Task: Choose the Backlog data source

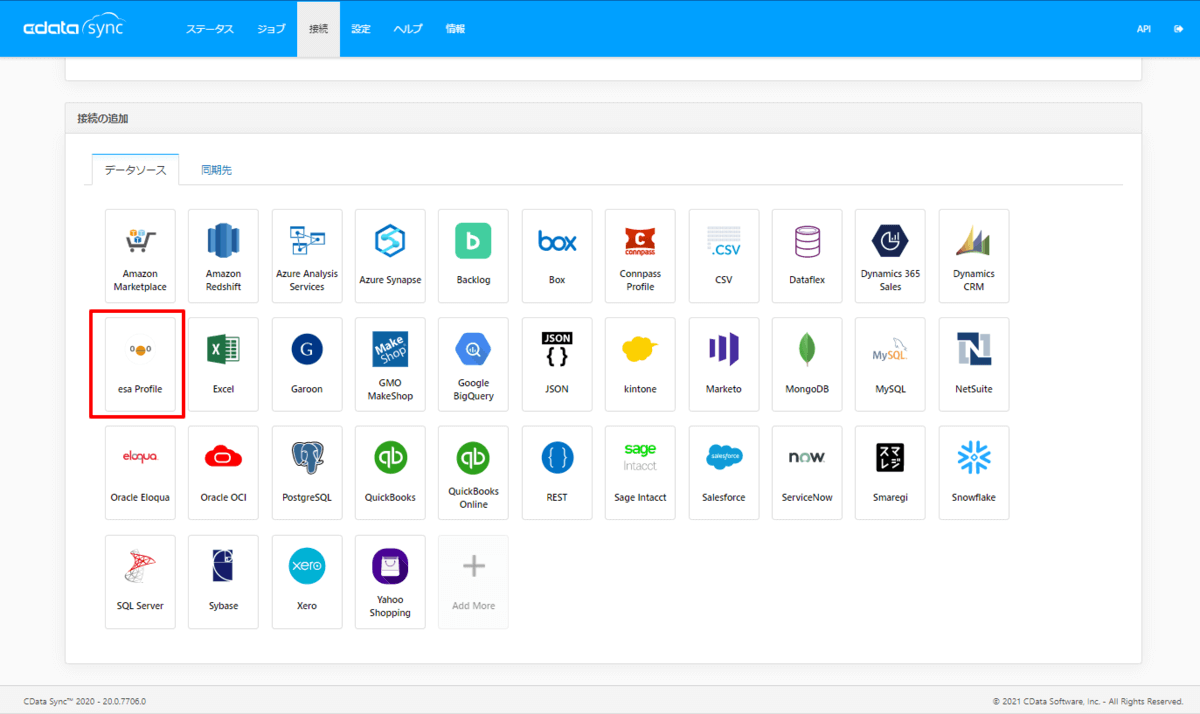Action: (x=473, y=256)
